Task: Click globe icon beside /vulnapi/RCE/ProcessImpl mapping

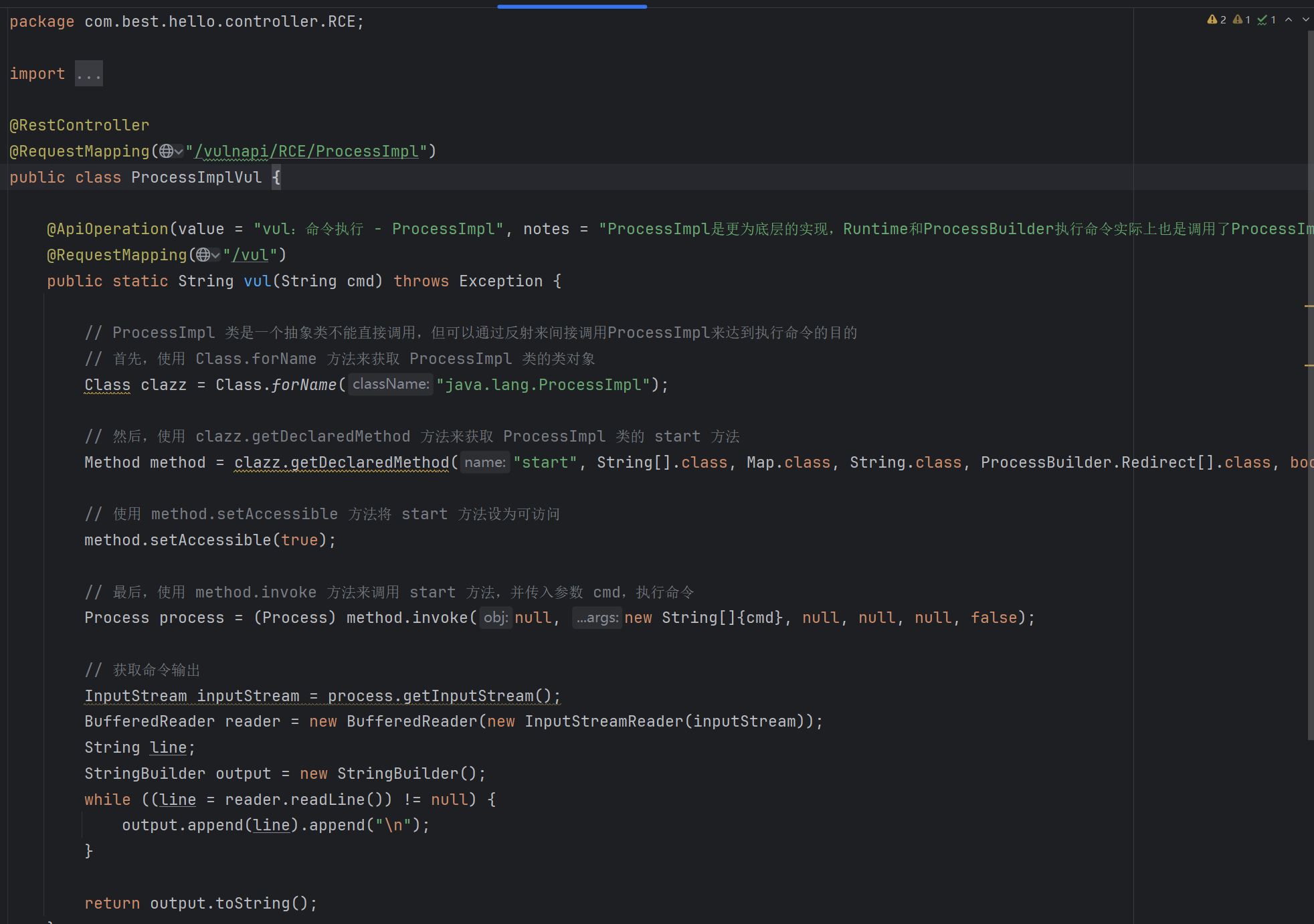Action: click(166, 152)
